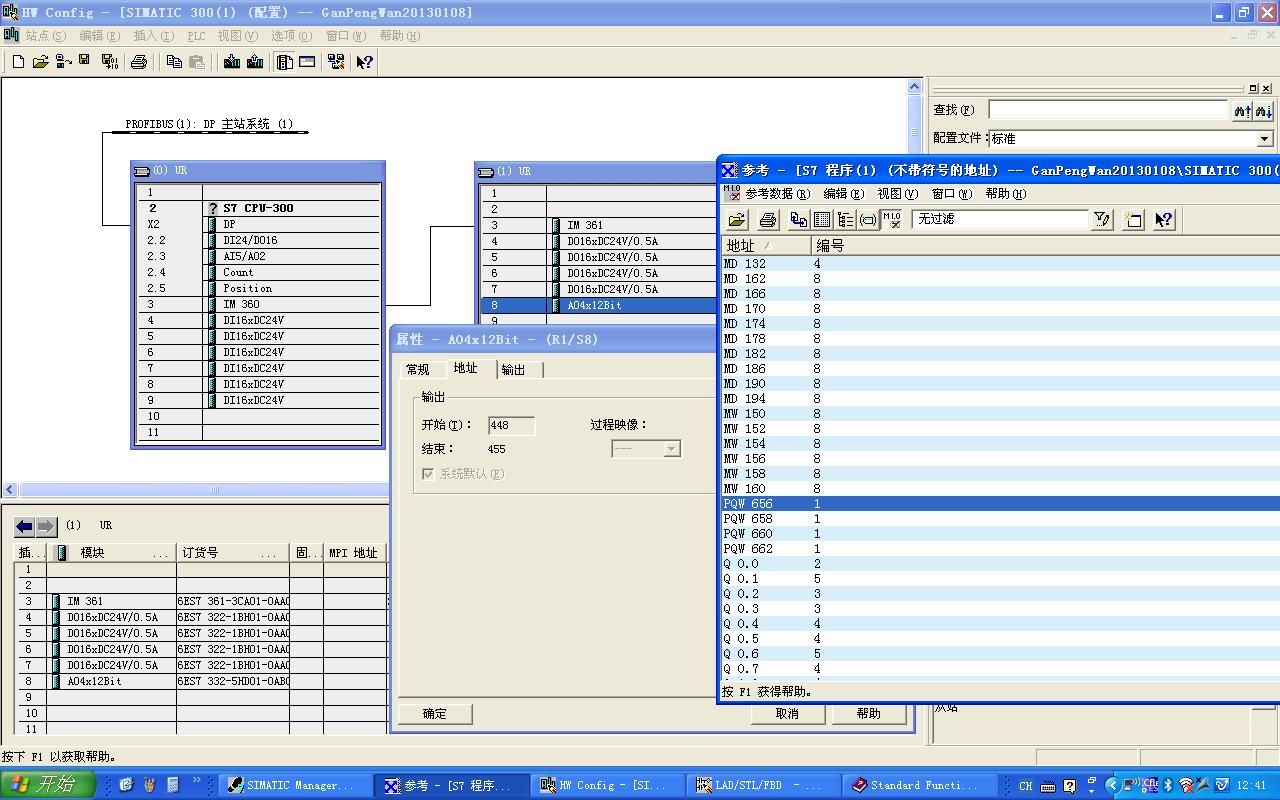
Task: Click the Configure Network icon
Action: click(x=335, y=62)
